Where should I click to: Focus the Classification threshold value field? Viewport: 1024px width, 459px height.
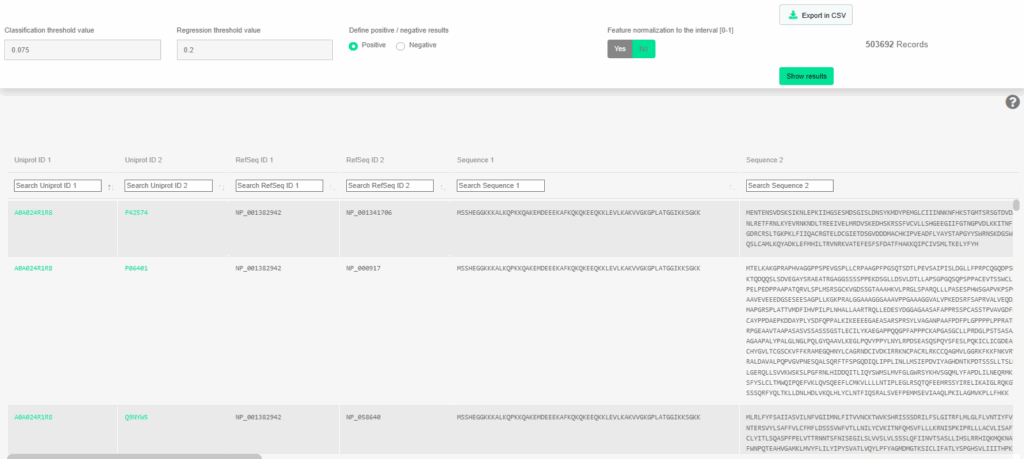[x=81, y=50]
